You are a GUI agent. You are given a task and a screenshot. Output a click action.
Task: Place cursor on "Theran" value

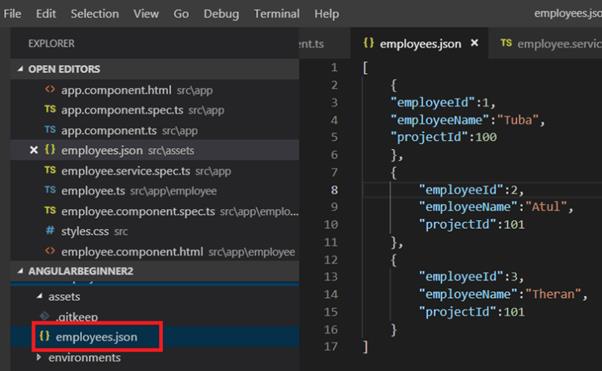553,294
